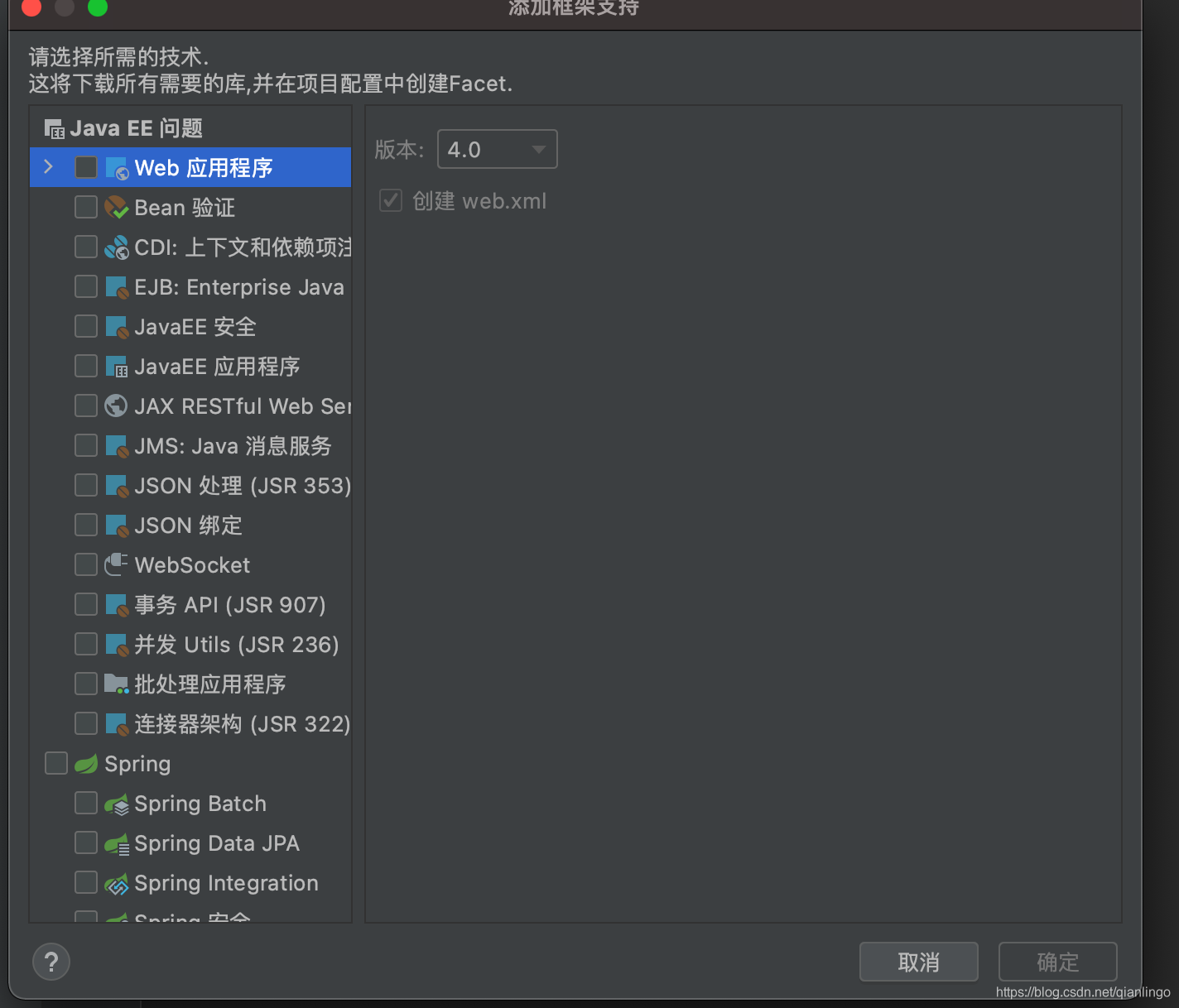The width and height of the screenshot is (1179, 1008).
Task: Check 并发 Utils (JSR 236) checkbox
Action: (x=86, y=645)
